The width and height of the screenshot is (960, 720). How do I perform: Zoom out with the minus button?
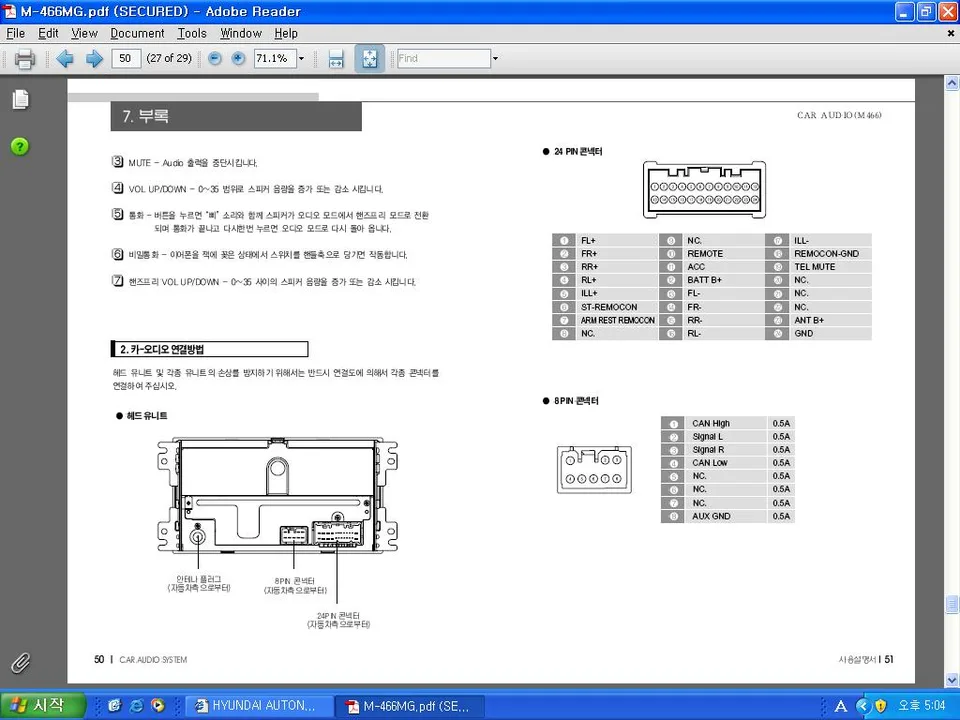tap(215, 58)
